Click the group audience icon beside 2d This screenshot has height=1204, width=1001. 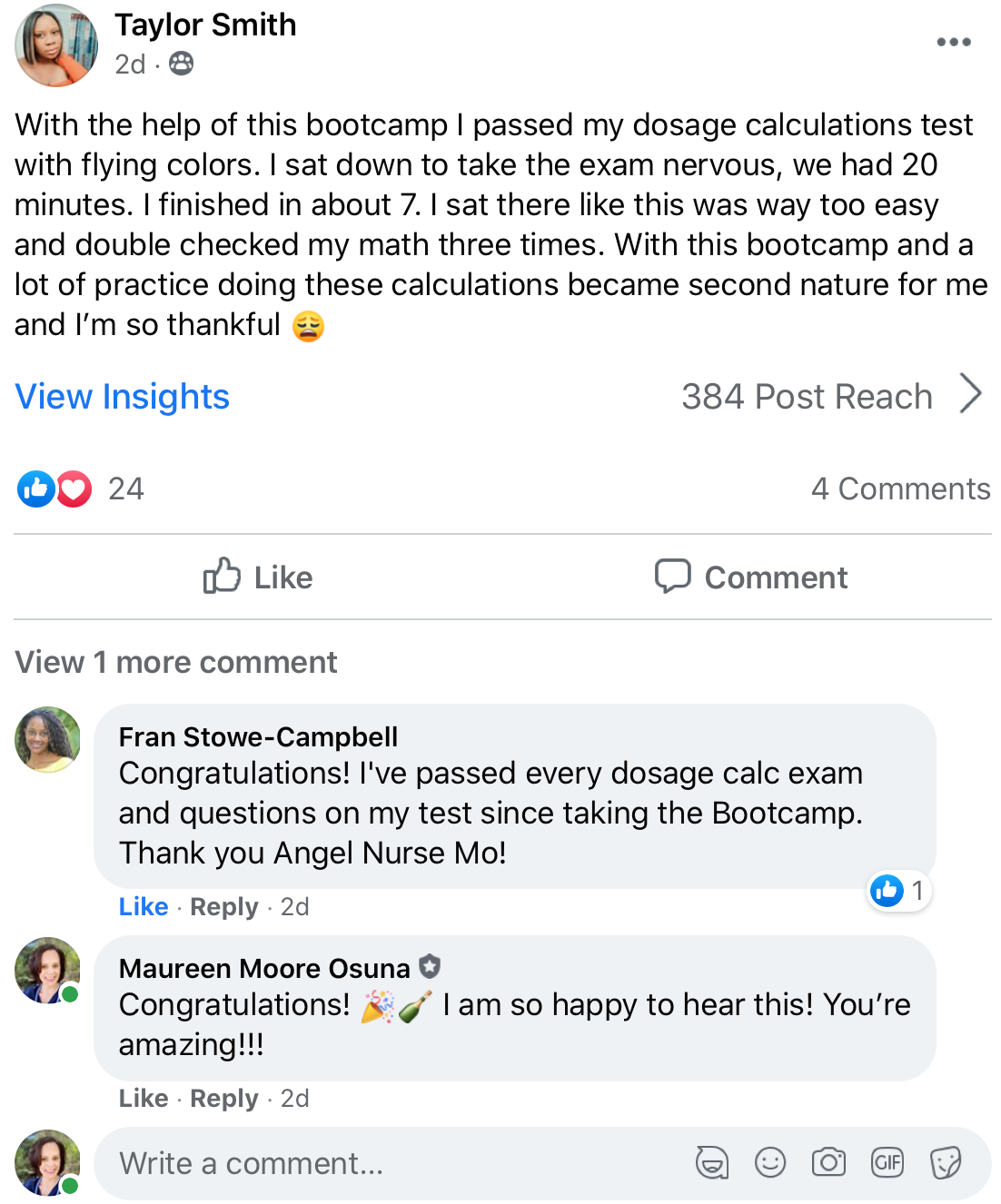tap(182, 64)
